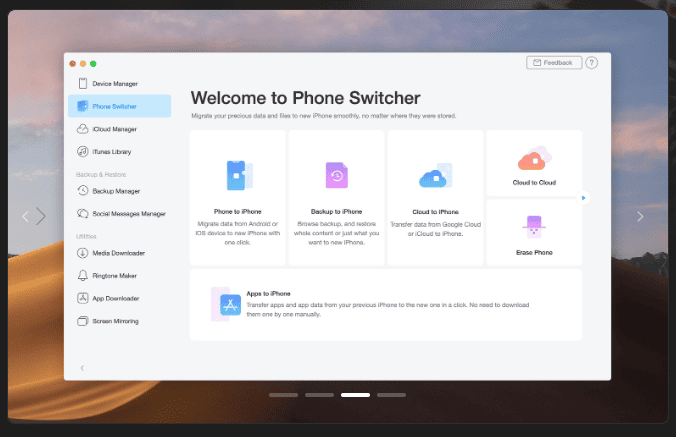Select the Phone to iPhone card title

pos(238,212)
